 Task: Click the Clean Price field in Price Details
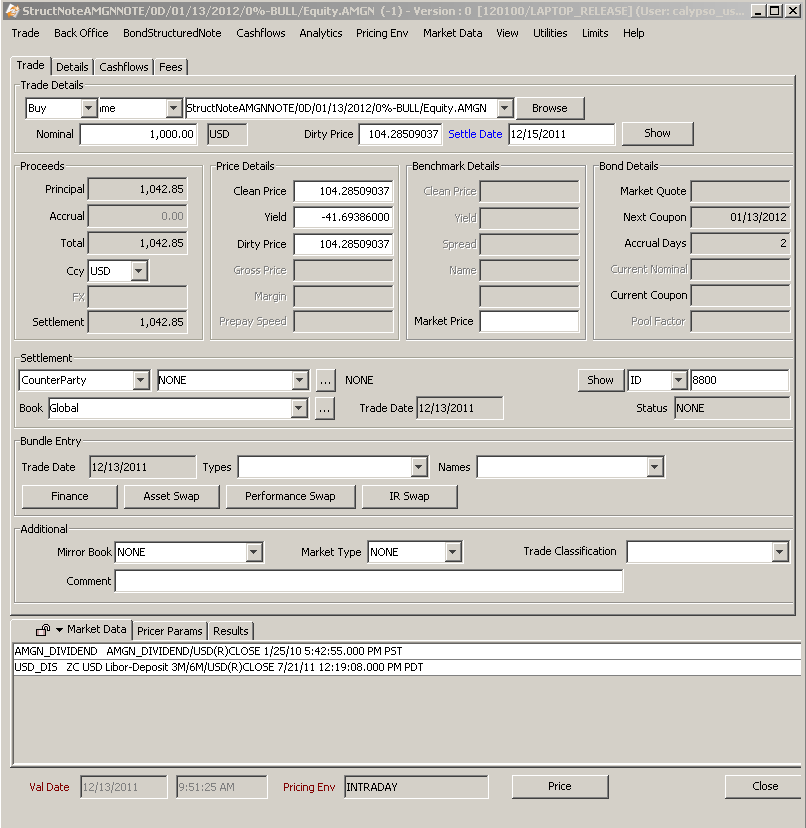coord(343,191)
